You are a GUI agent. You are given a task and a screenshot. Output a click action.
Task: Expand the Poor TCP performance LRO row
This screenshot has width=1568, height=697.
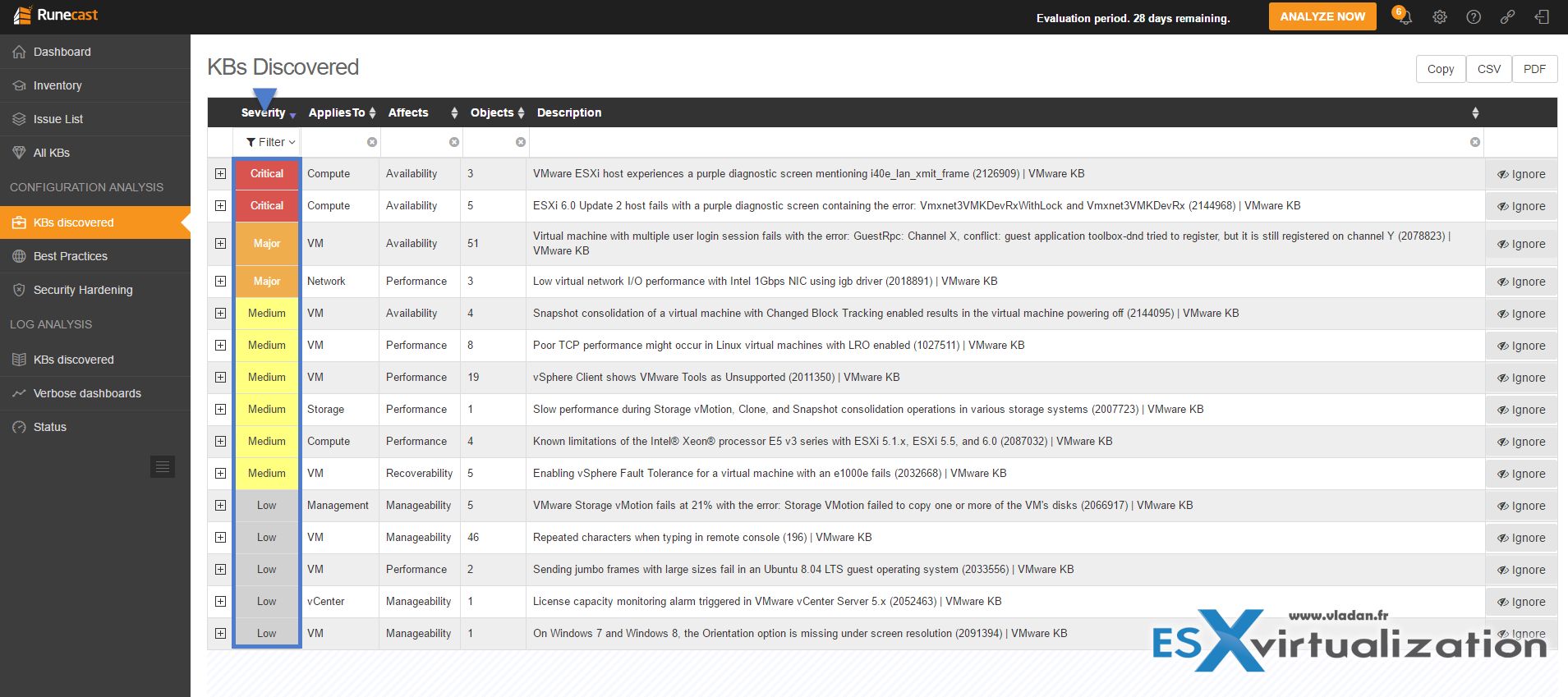click(x=220, y=345)
